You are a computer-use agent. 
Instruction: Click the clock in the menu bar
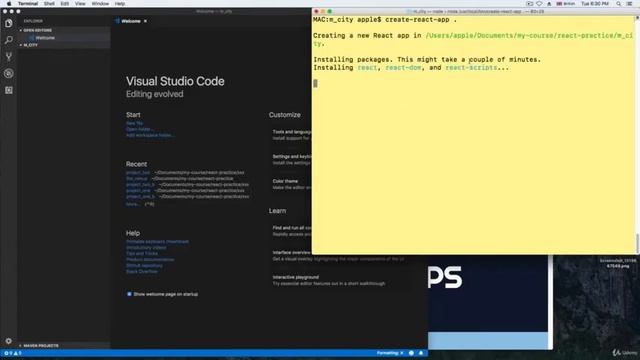pyautogui.click(x=595, y=4)
